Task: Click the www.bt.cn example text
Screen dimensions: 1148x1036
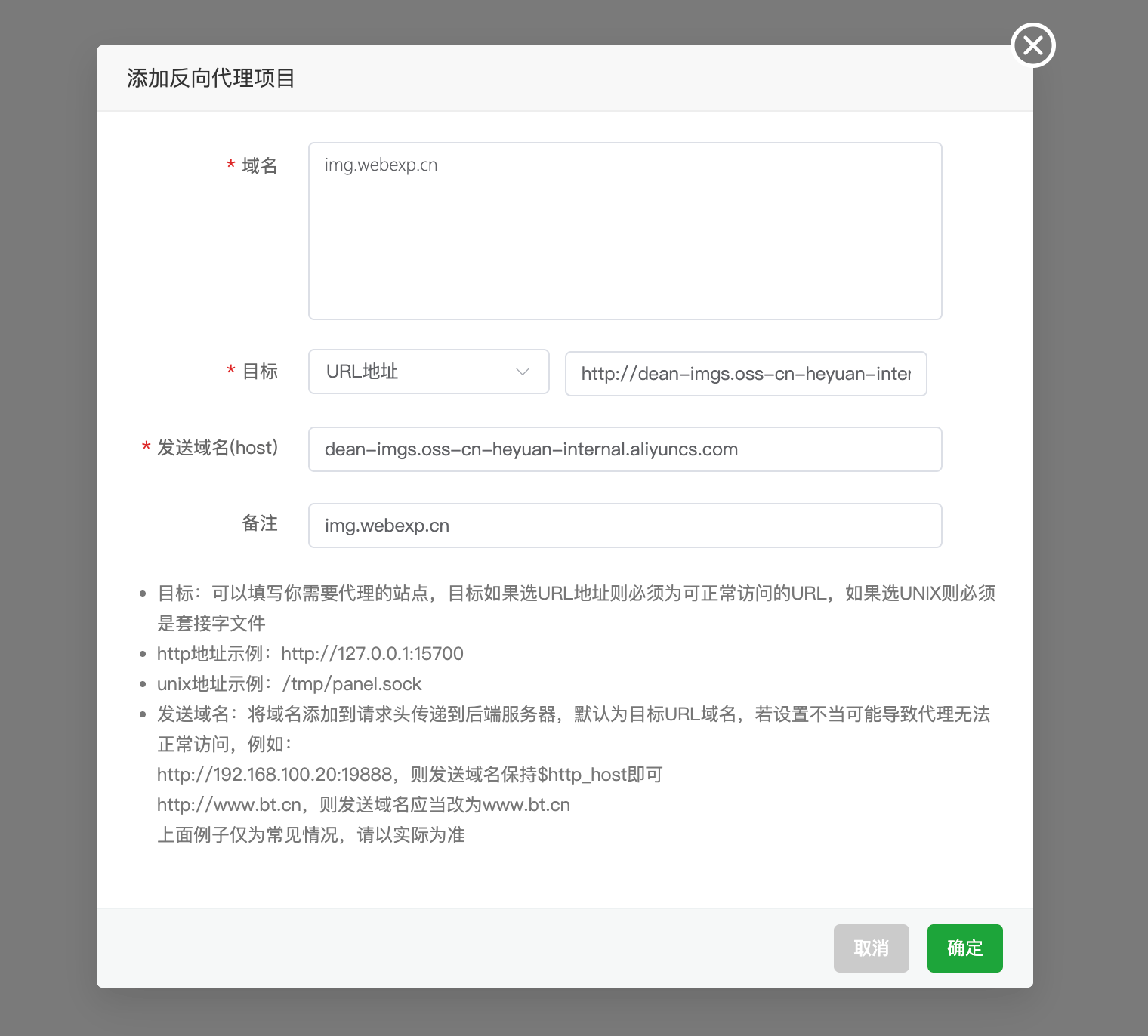Action: [x=363, y=804]
